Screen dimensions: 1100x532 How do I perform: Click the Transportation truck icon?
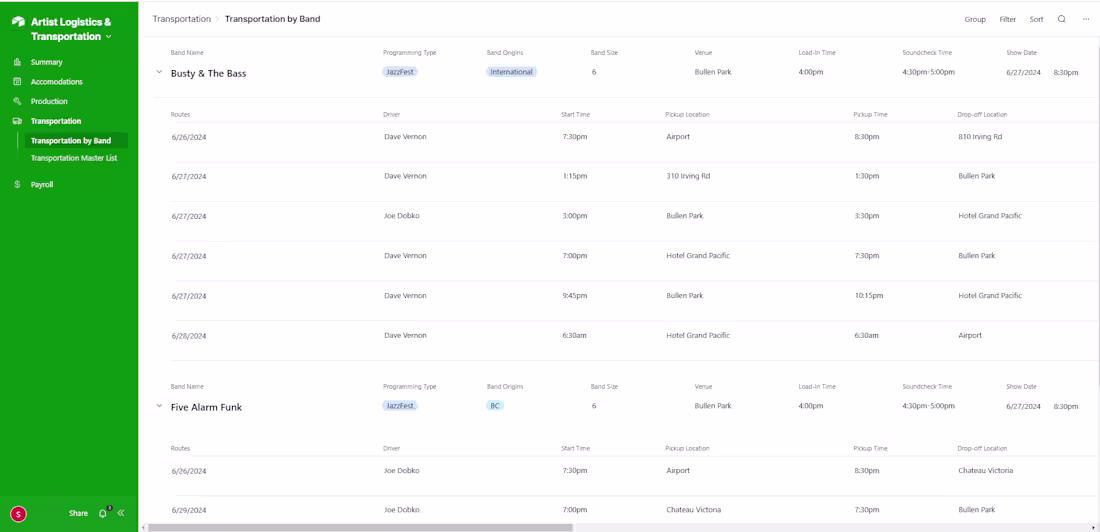click(17, 121)
